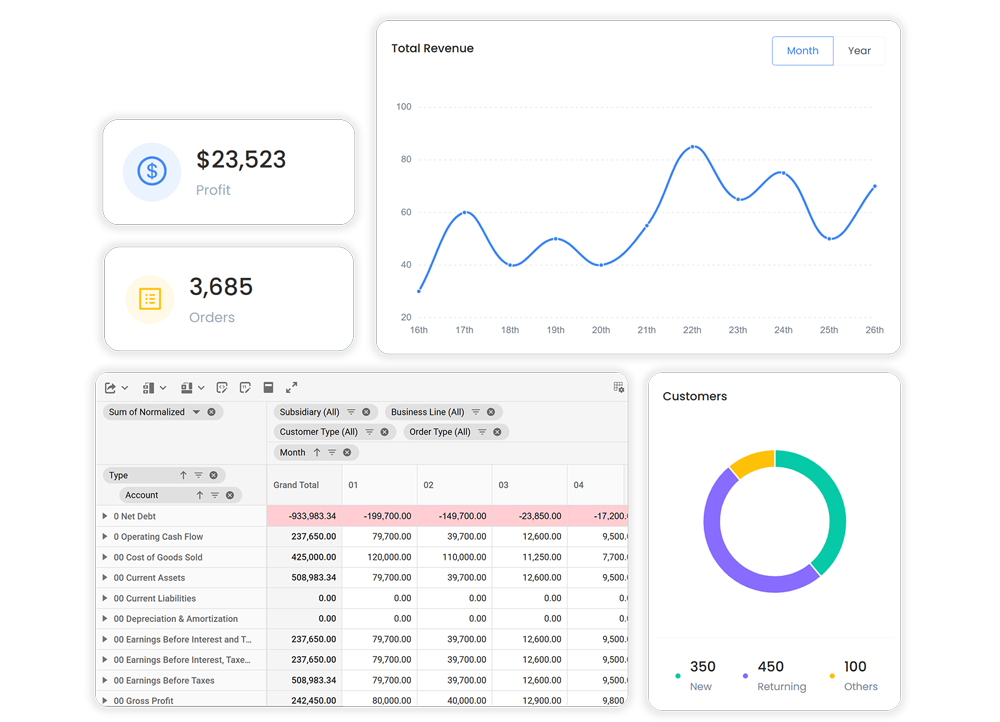This screenshot has height=722, width=1000.
Task: Switch the revenue chart to Month view
Action: pyautogui.click(x=802, y=51)
